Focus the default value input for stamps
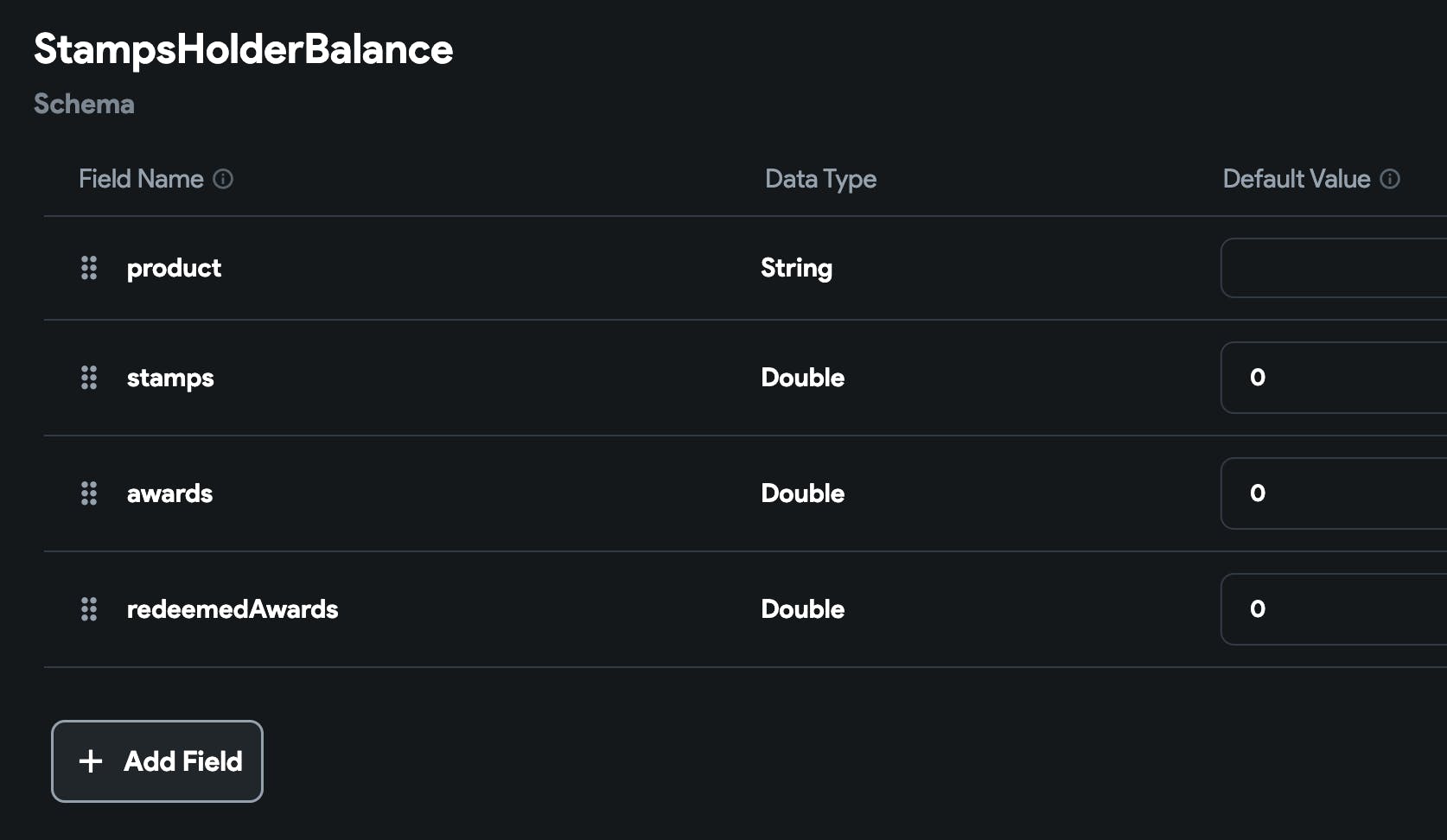 point(1334,378)
